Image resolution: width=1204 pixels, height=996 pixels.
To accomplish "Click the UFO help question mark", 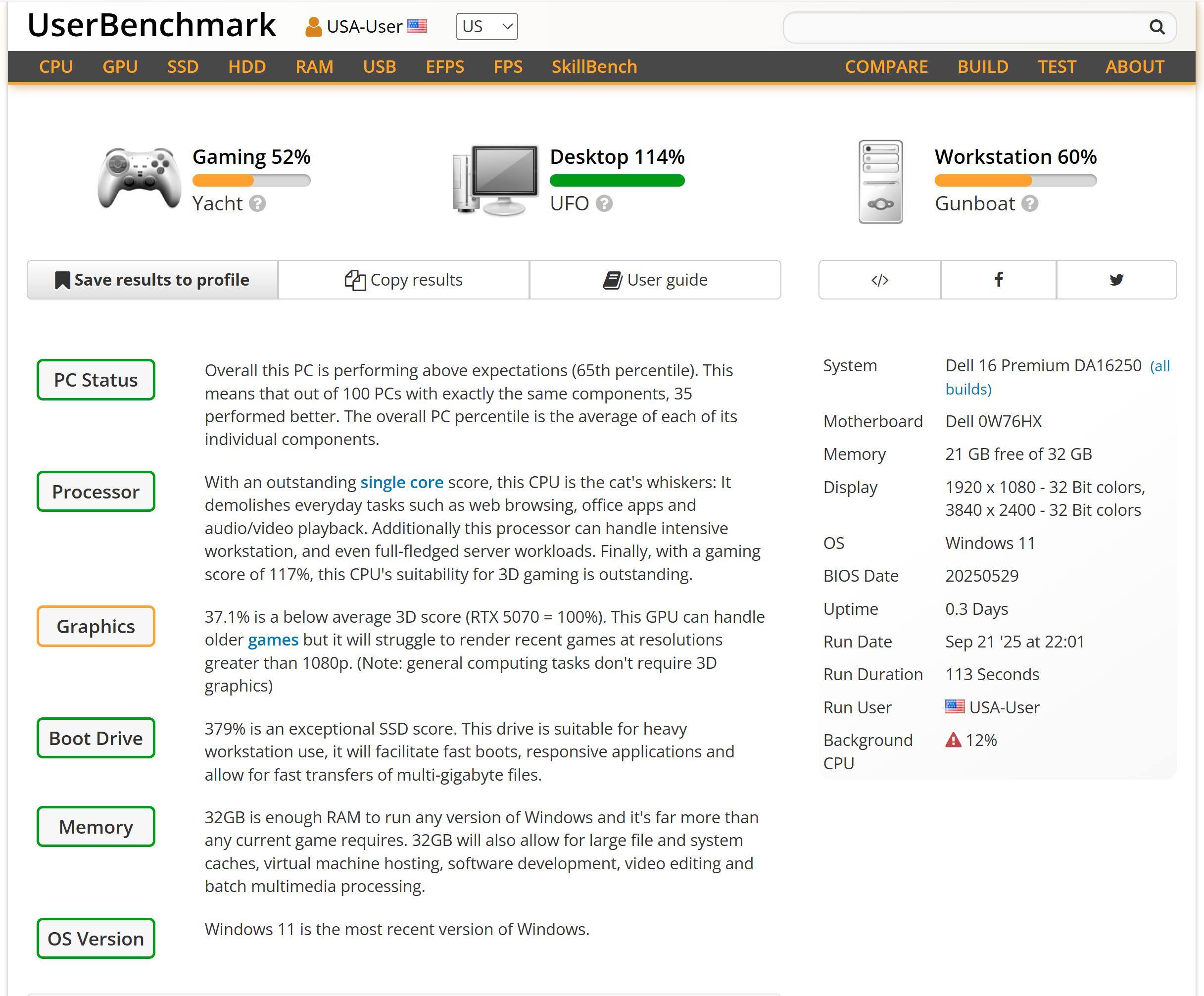I will pyautogui.click(x=604, y=203).
